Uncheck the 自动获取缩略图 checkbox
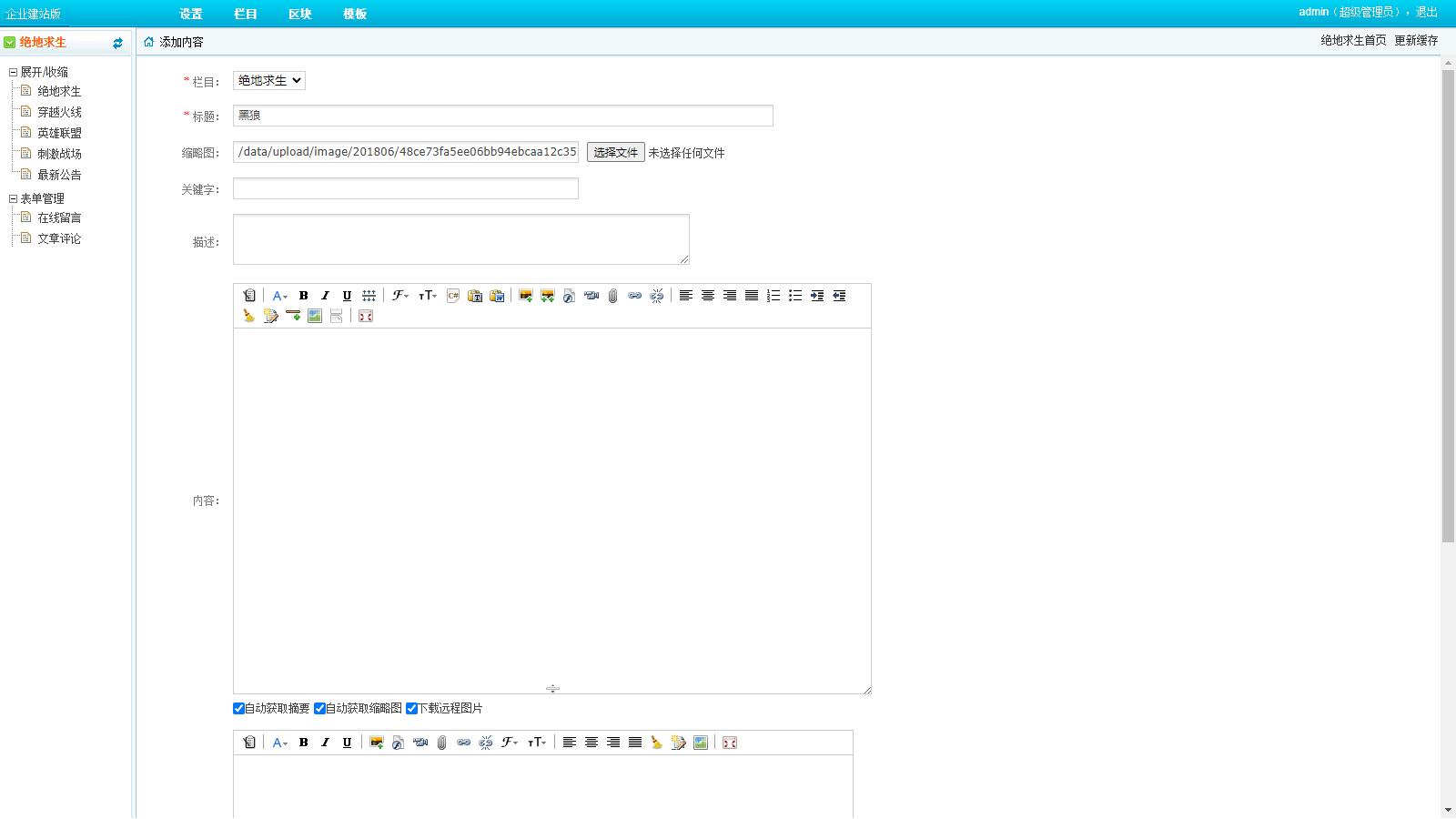The height and width of the screenshot is (819, 1456). click(320, 709)
